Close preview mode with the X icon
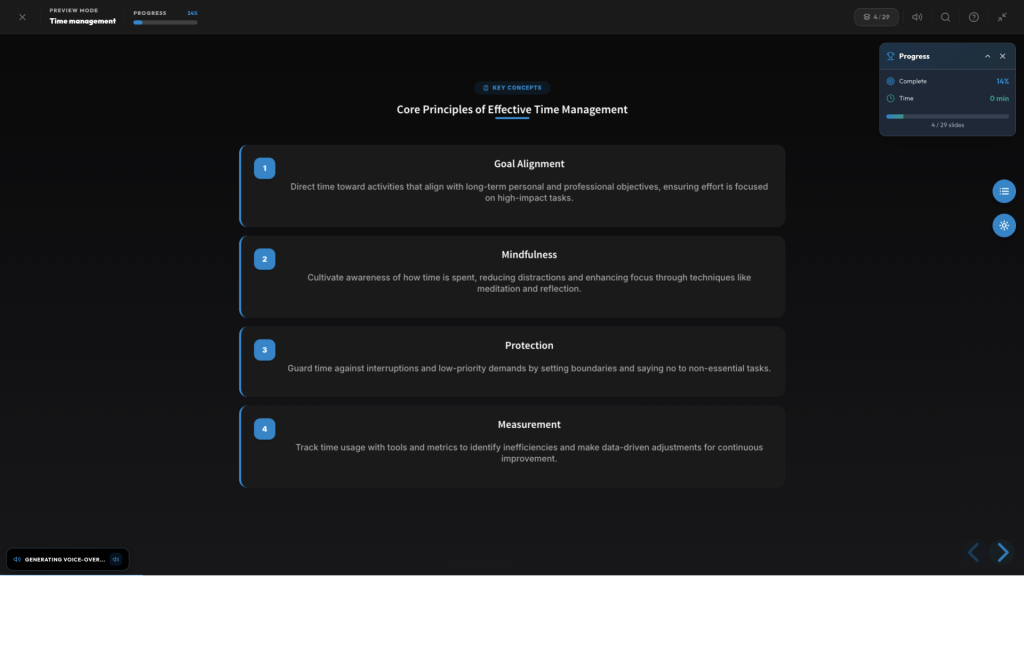1024x657 pixels. coord(22,17)
